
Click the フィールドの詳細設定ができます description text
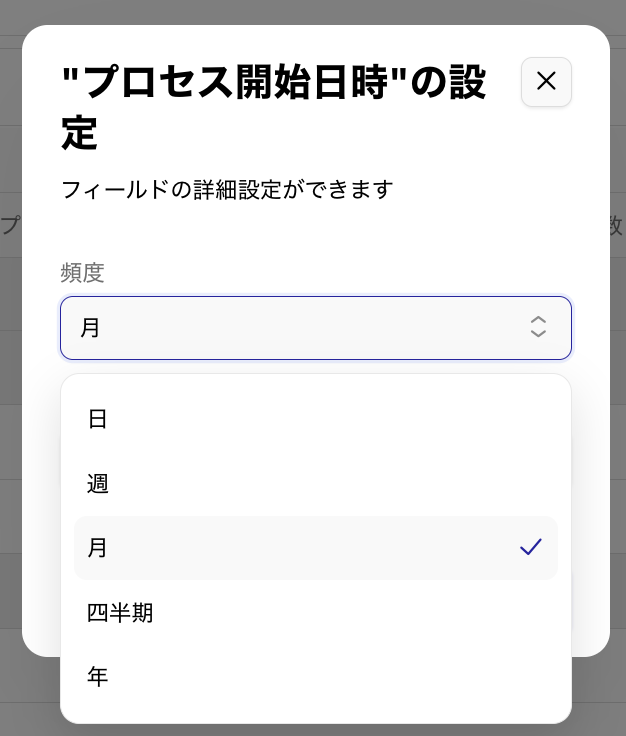(x=227, y=189)
